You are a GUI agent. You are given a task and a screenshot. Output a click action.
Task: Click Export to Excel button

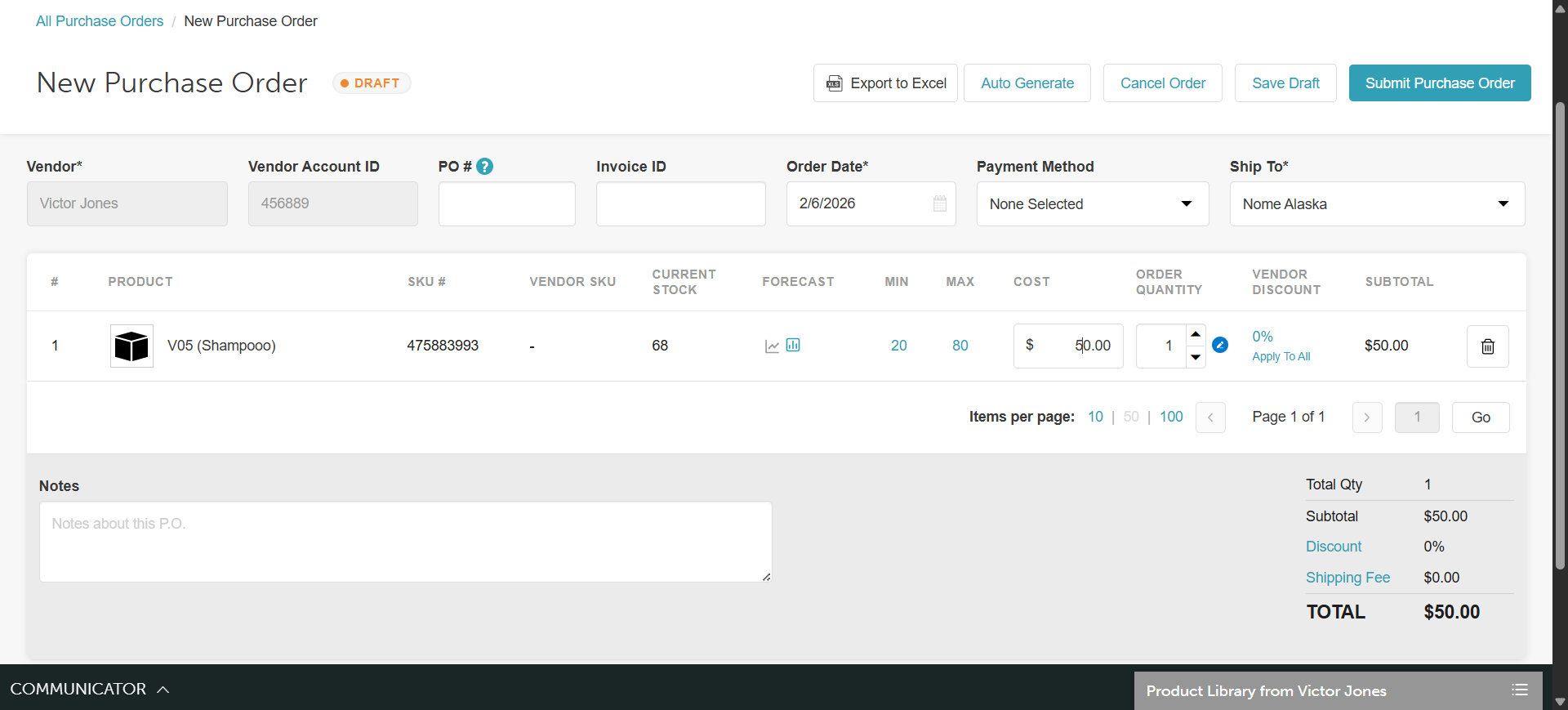(x=885, y=83)
